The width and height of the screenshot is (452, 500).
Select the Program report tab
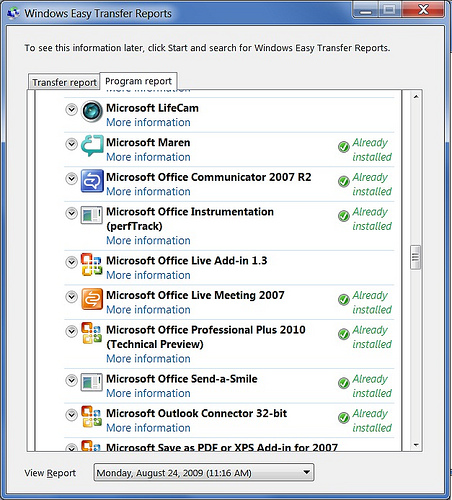tap(138, 81)
